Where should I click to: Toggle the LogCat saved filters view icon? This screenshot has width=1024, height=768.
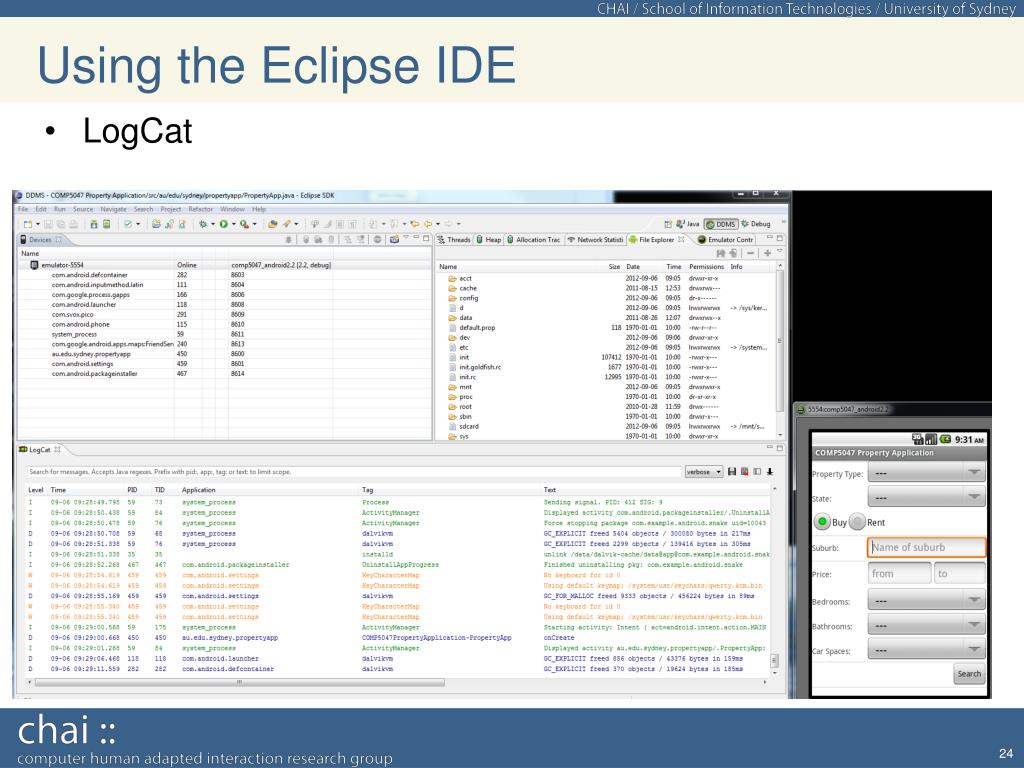coord(757,472)
